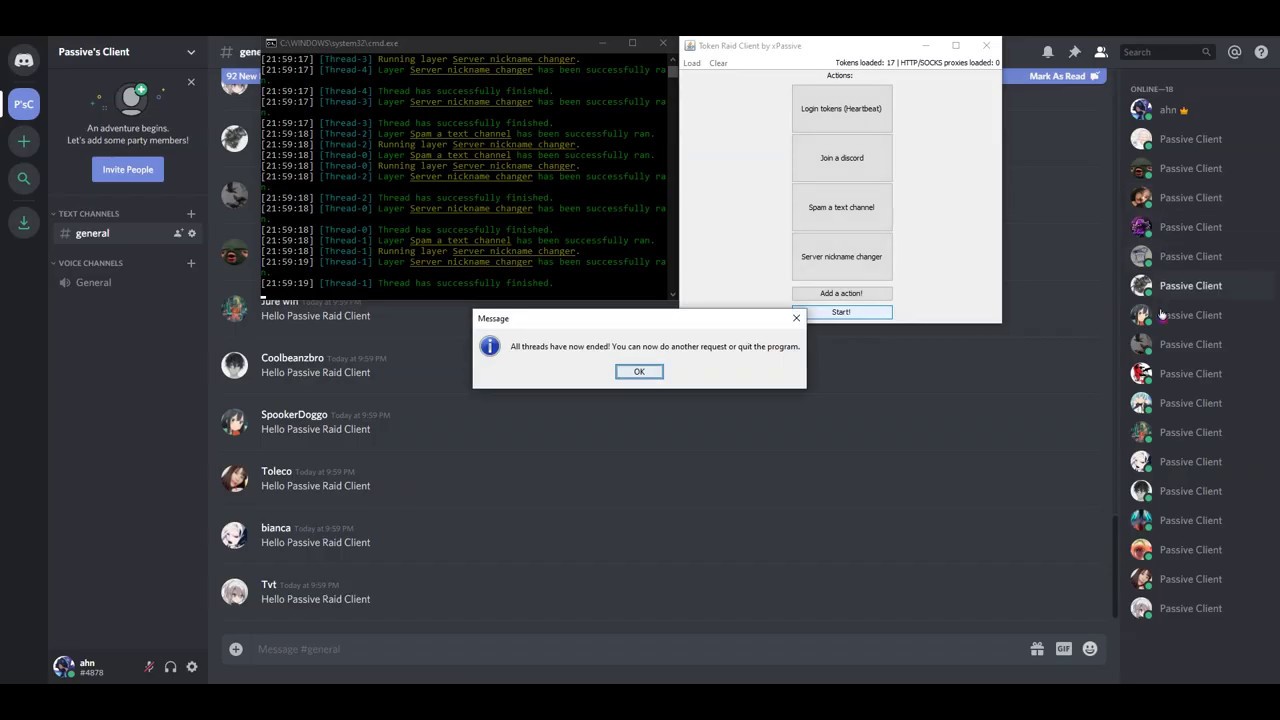The image size is (1280, 720).
Task: Open the Nitro gift icon
Action: coord(1037,649)
